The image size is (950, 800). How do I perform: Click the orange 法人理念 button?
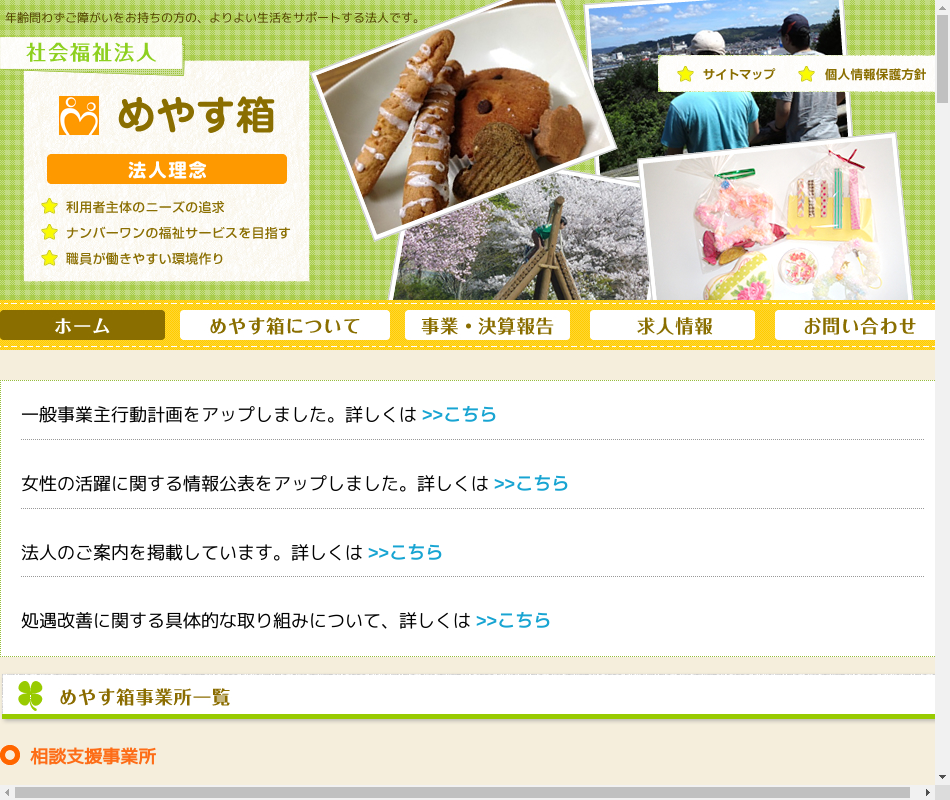(167, 169)
